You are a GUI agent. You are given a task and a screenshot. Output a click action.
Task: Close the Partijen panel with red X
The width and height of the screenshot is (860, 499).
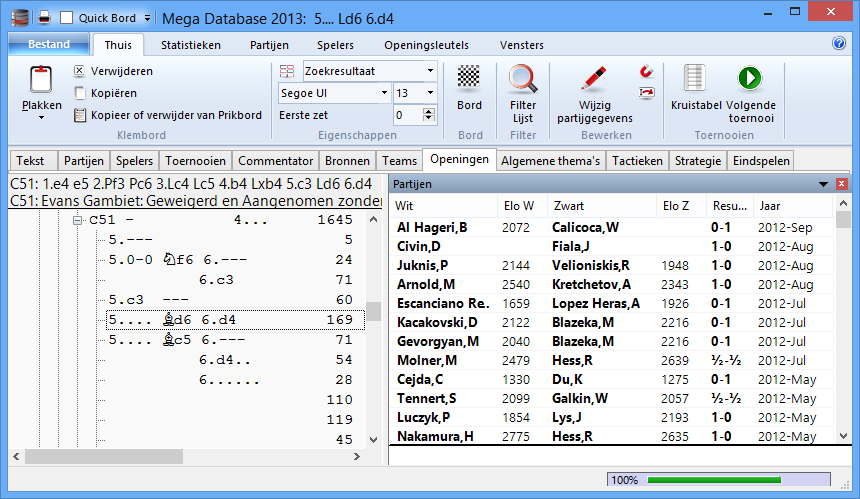pos(841,184)
